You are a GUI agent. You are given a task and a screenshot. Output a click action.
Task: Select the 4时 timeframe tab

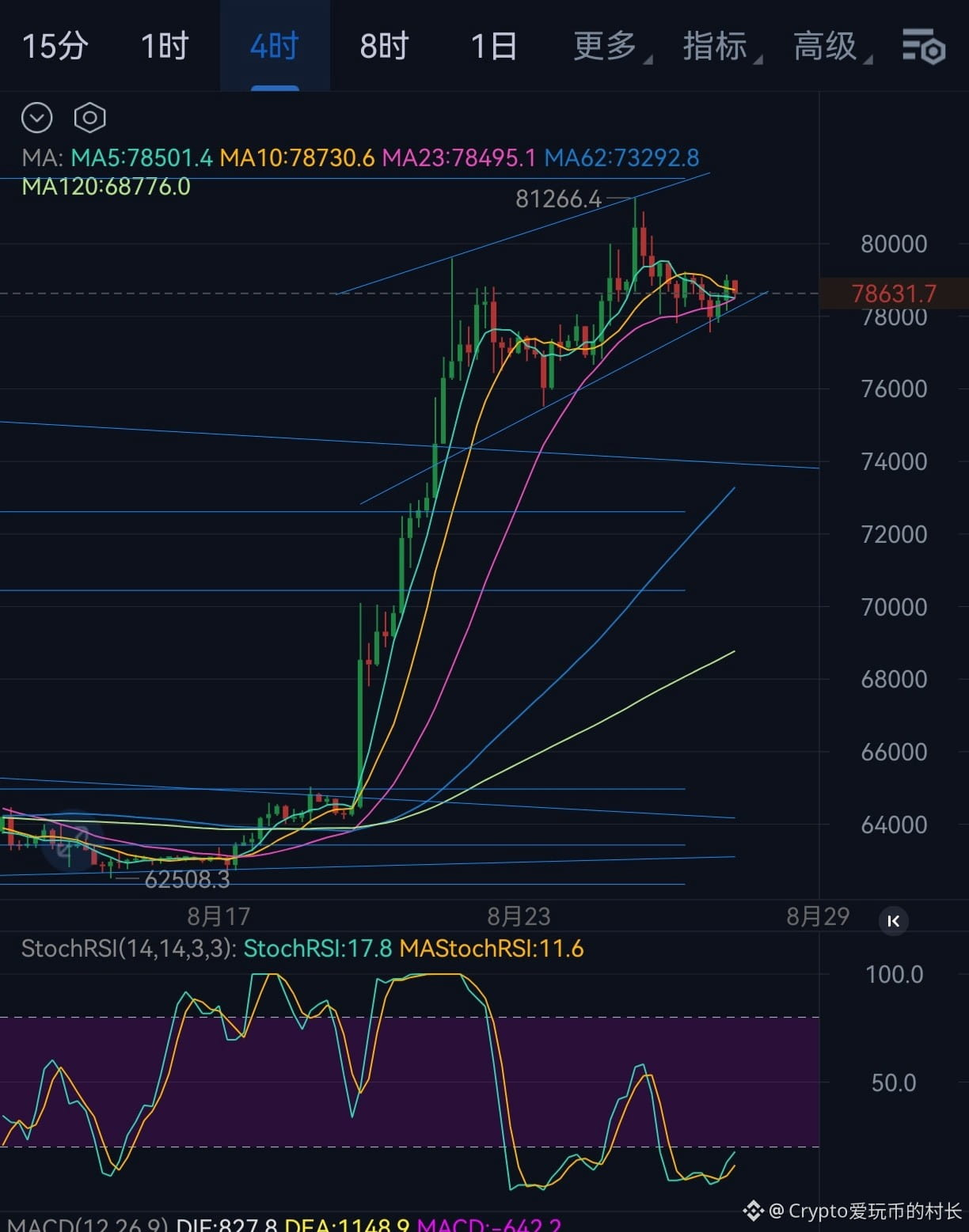(x=275, y=46)
